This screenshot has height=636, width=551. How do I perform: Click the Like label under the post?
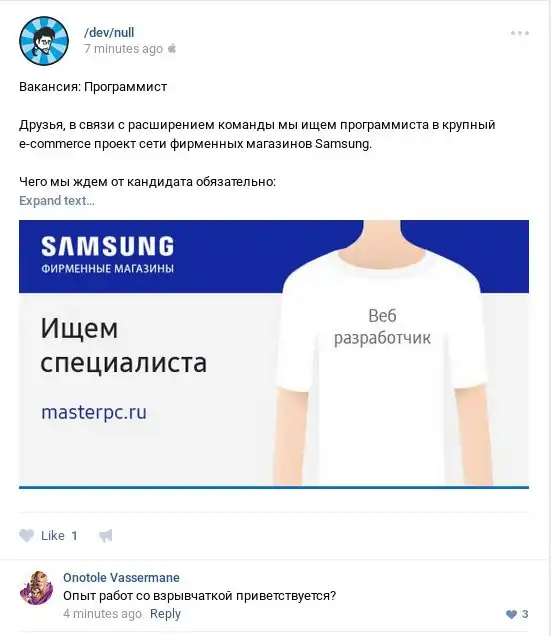[x=53, y=536]
